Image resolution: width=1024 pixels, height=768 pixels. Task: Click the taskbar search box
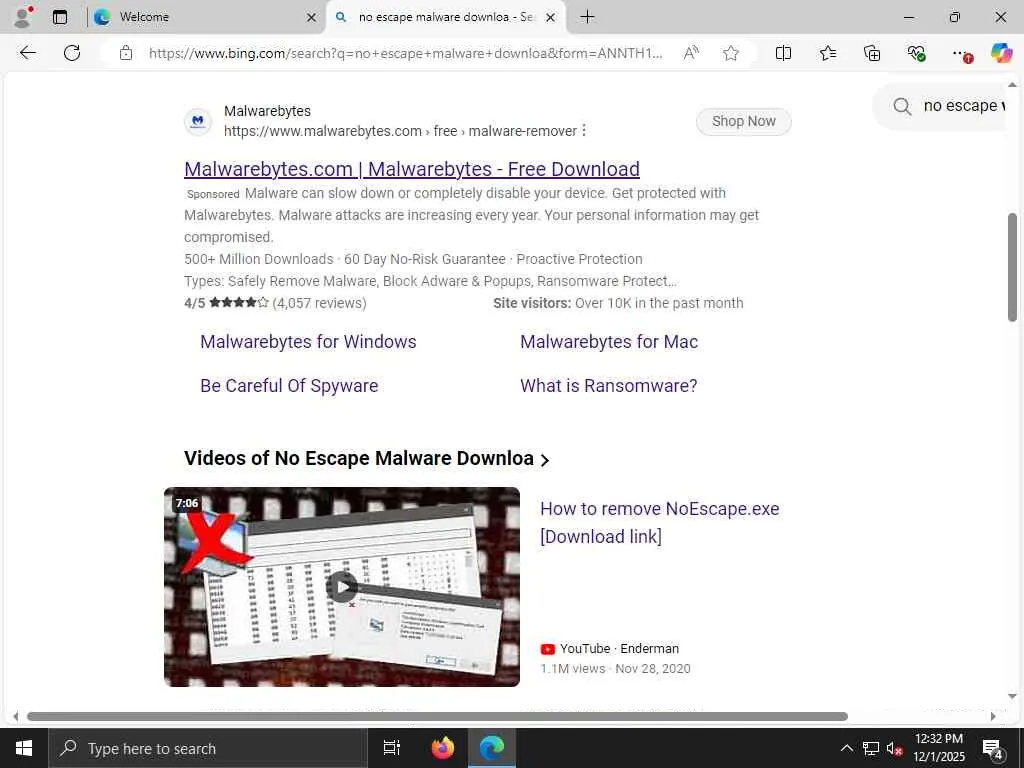pyautogui.click(x=208, y=748)
